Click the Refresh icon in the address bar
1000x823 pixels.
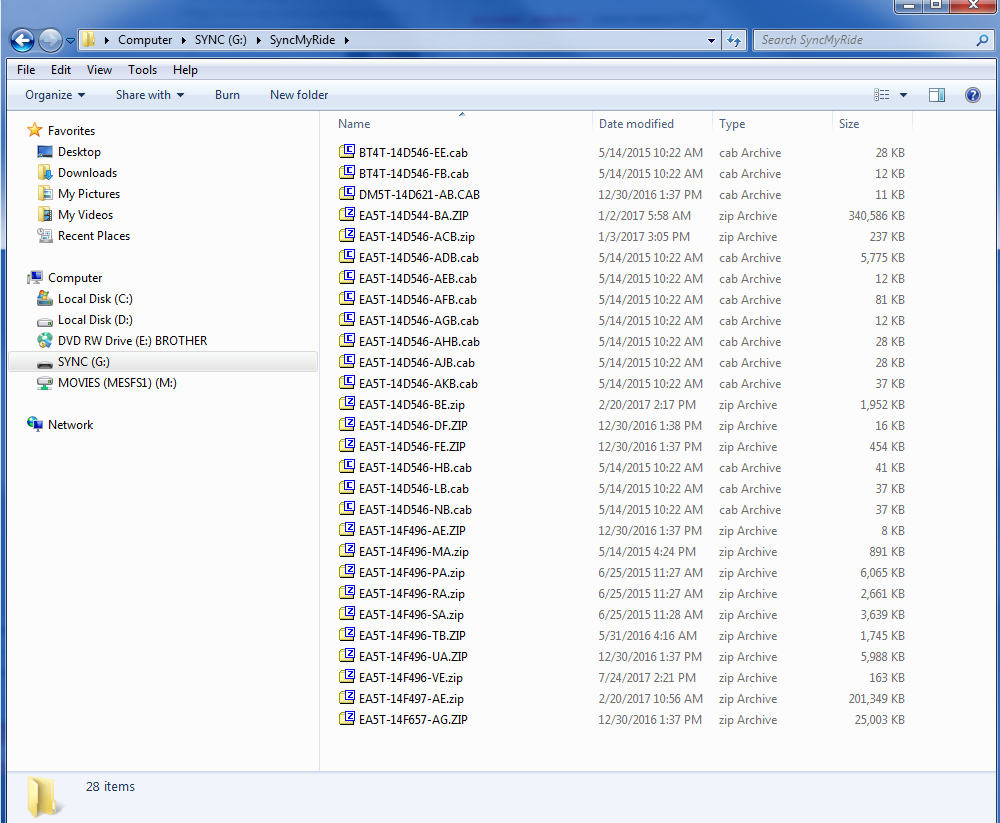click(734, 40)
